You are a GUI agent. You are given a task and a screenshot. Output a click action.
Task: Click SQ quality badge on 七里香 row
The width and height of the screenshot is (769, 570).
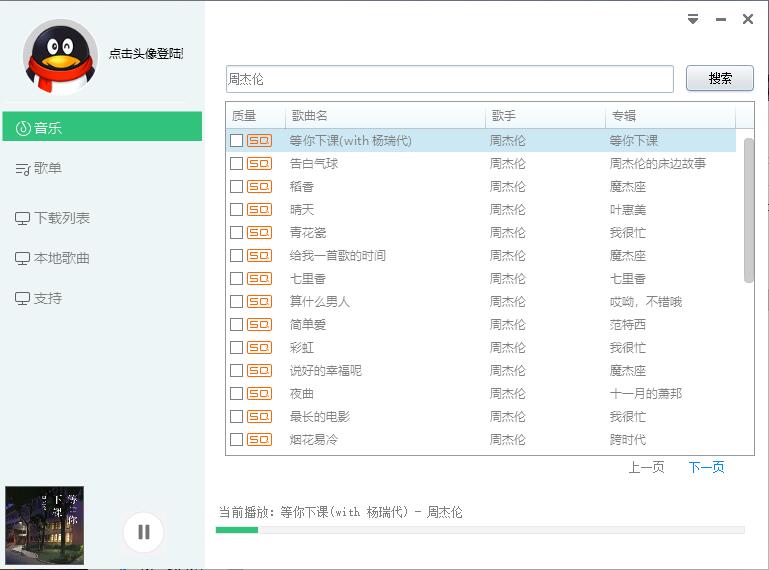[x=259, y=279]
